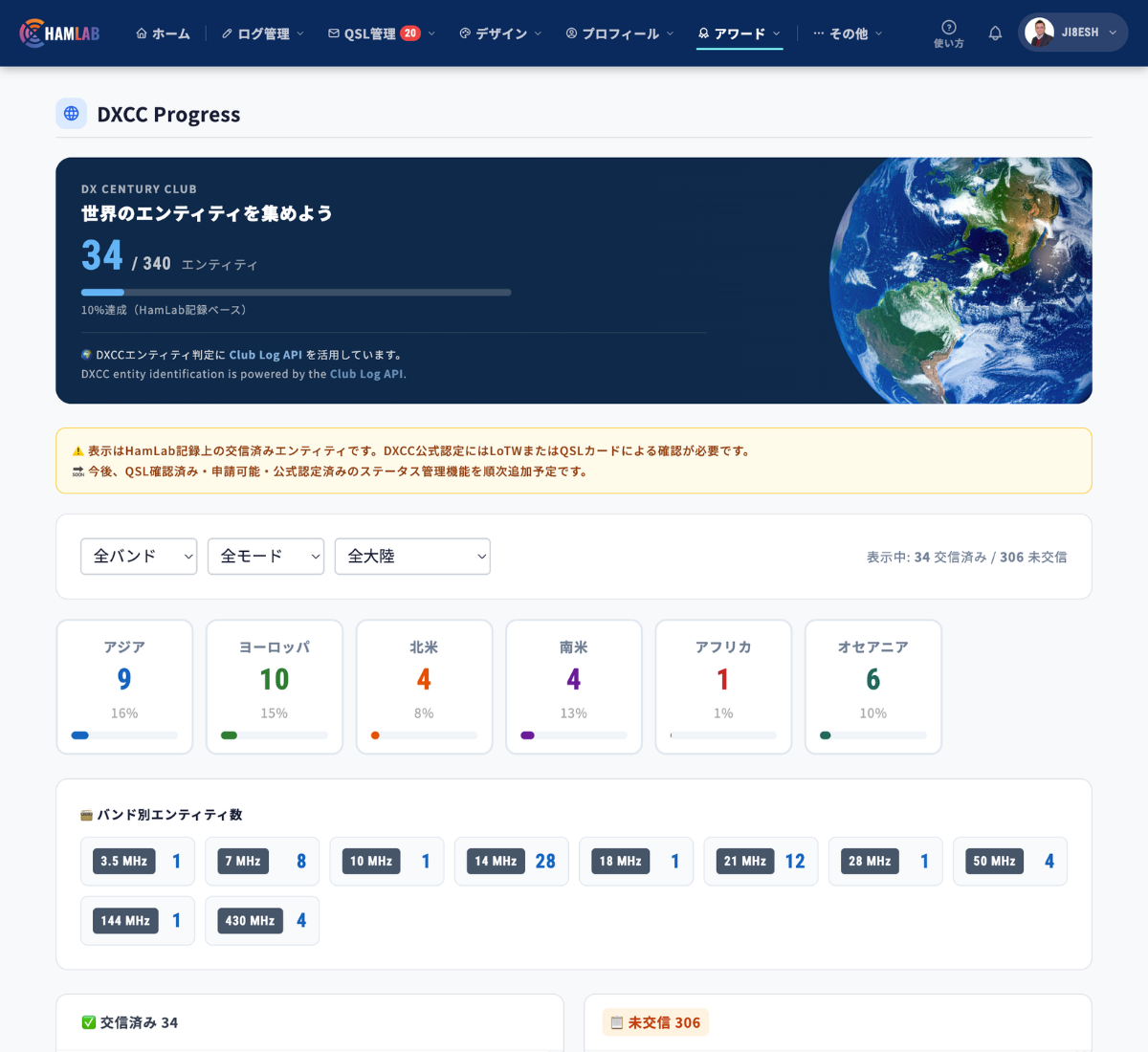The width and height of the screenshot is (1148, 1052).
Task: Click the デザイン menu label
Action: [x=501, y=33]
